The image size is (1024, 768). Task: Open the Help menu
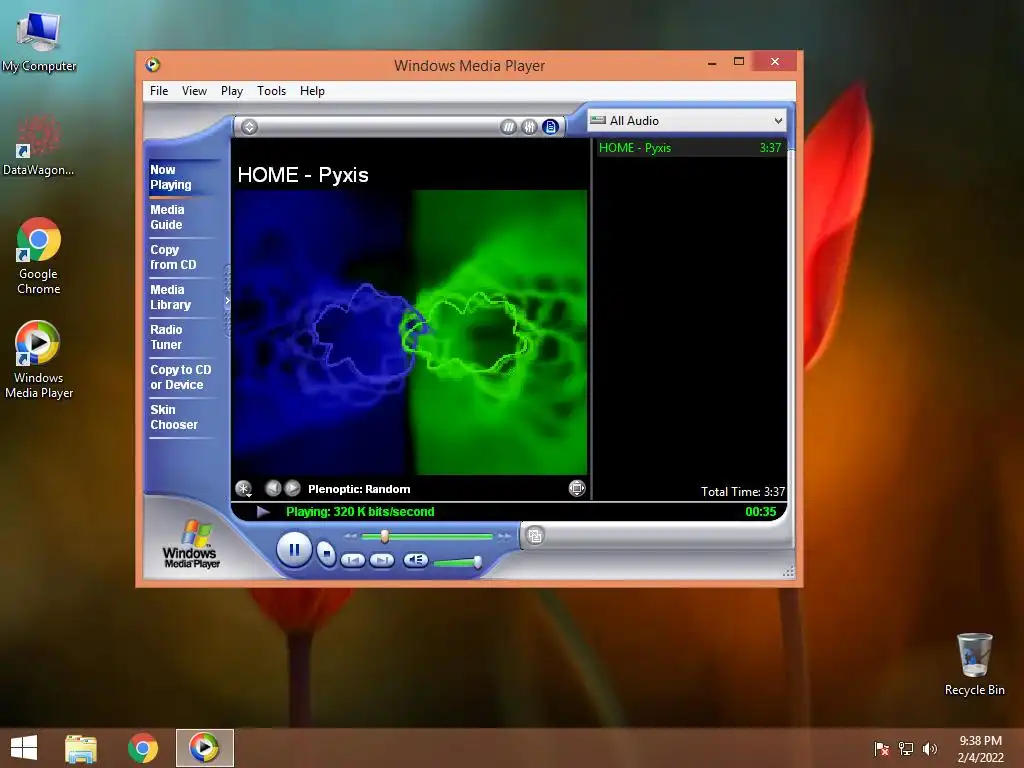point(312,91)
